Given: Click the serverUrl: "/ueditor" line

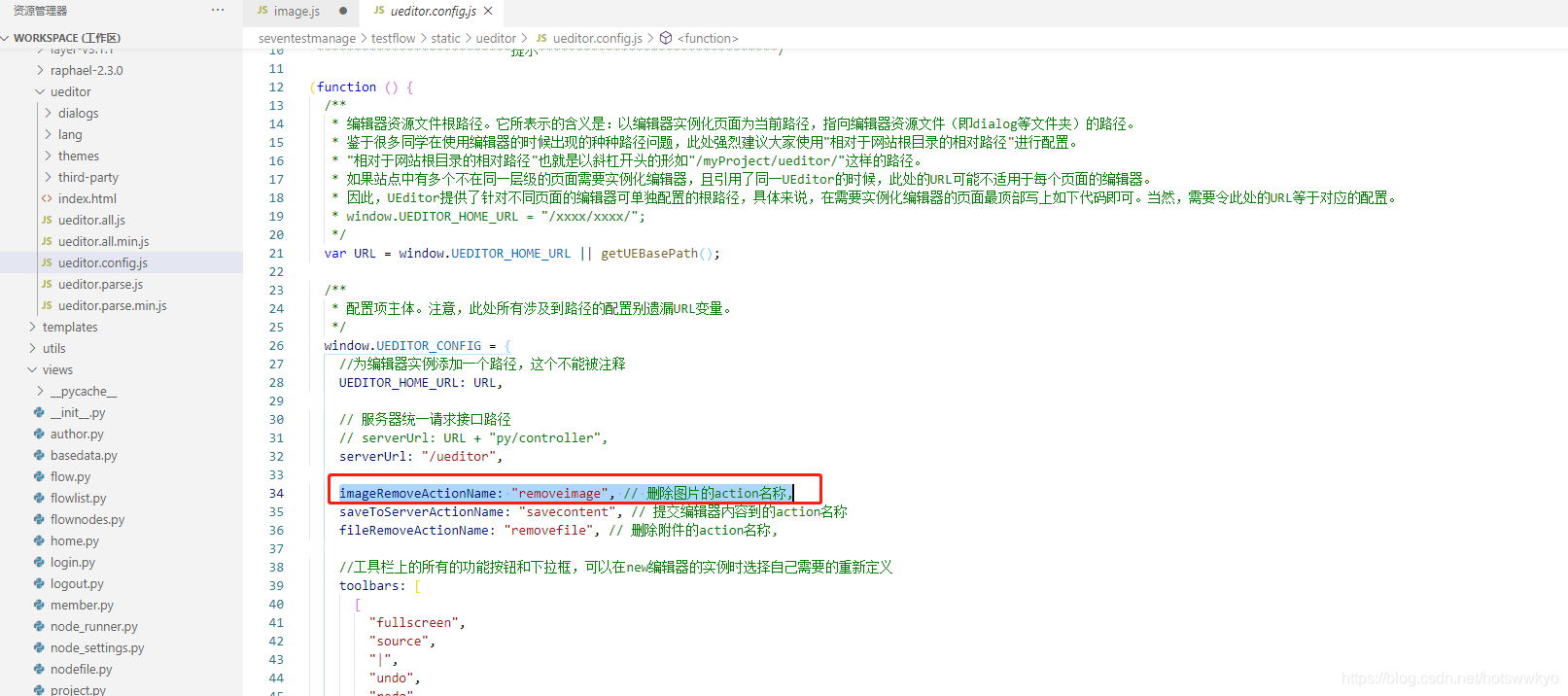Looking at the screenshot, I should tap(421, 456).
